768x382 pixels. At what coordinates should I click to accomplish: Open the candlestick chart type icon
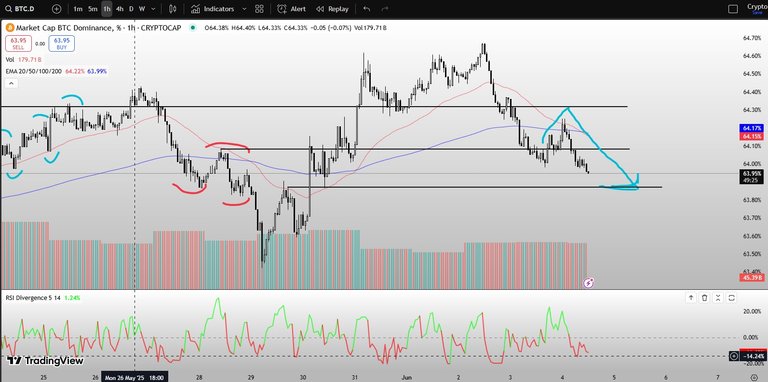tap(172, 9)
